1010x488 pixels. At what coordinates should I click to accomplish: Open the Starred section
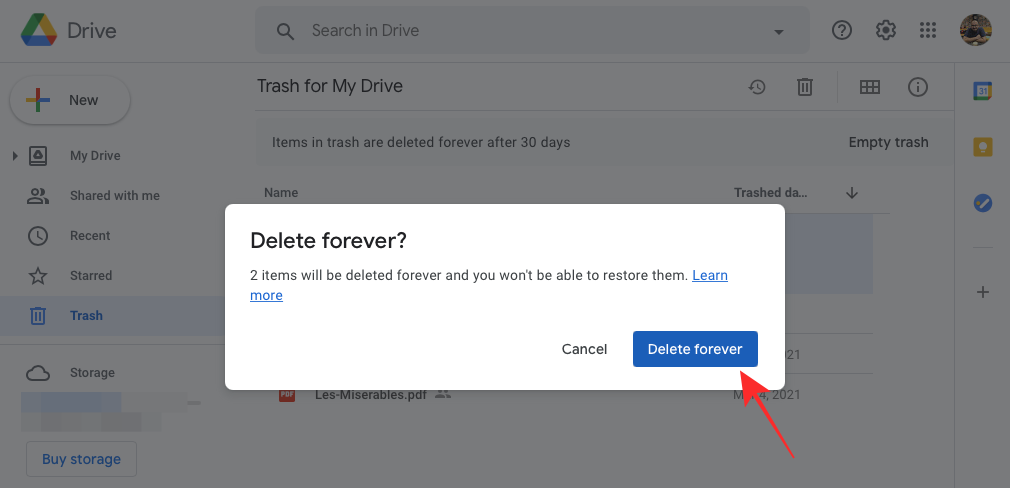click(x=91, y=276)
